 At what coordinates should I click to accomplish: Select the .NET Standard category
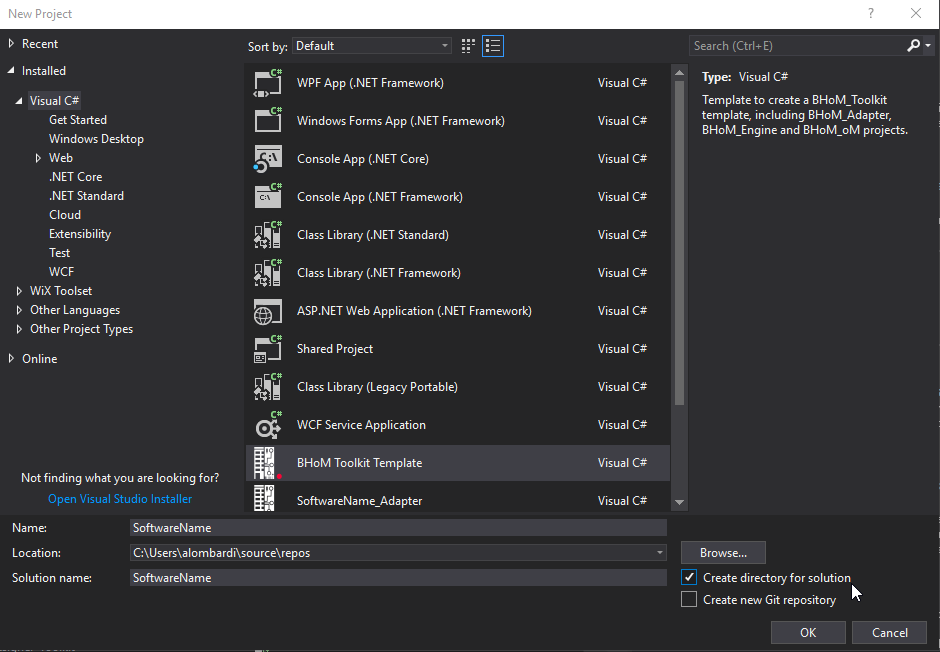point(86,196)
